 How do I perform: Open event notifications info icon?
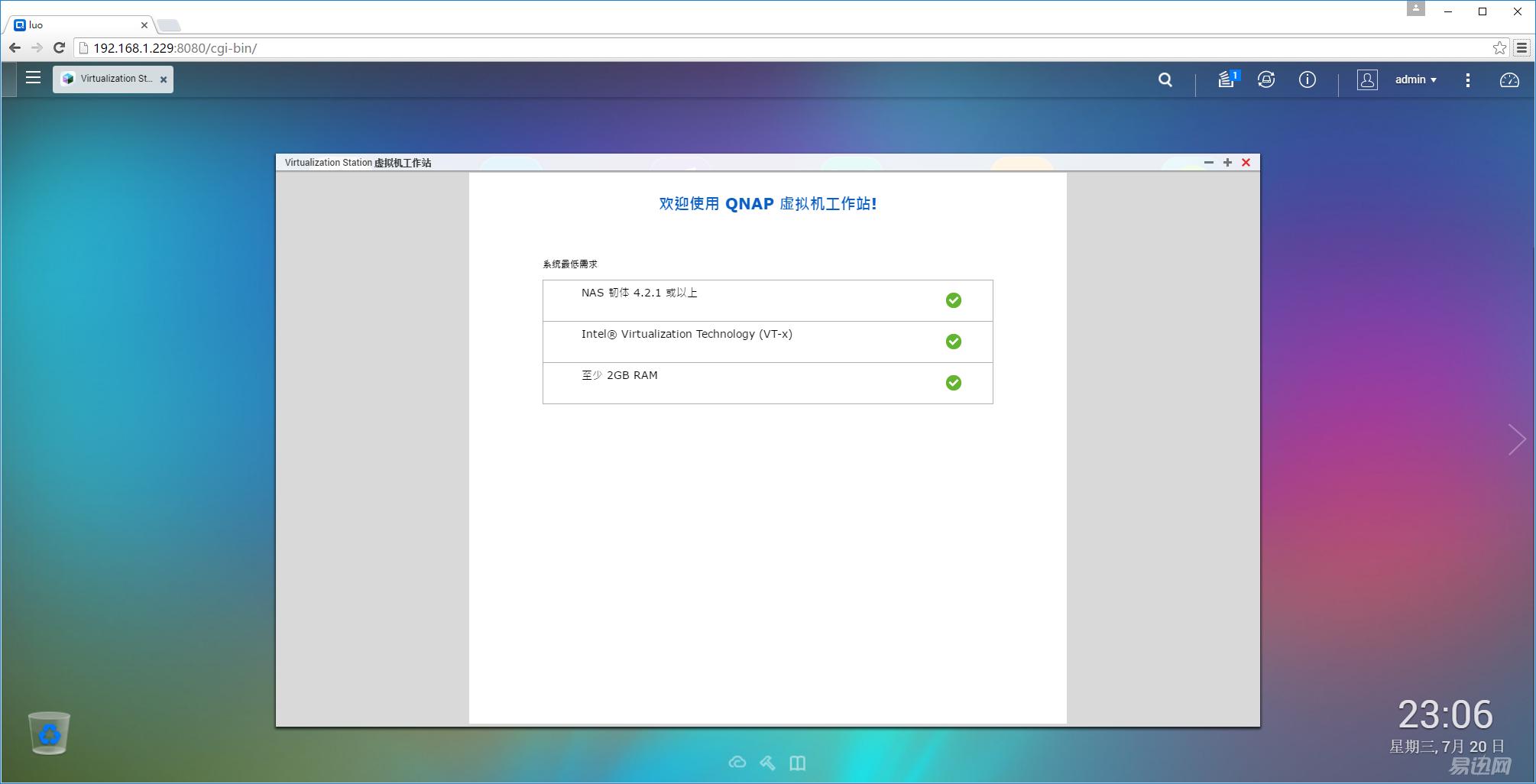(x=1308, y=79)
